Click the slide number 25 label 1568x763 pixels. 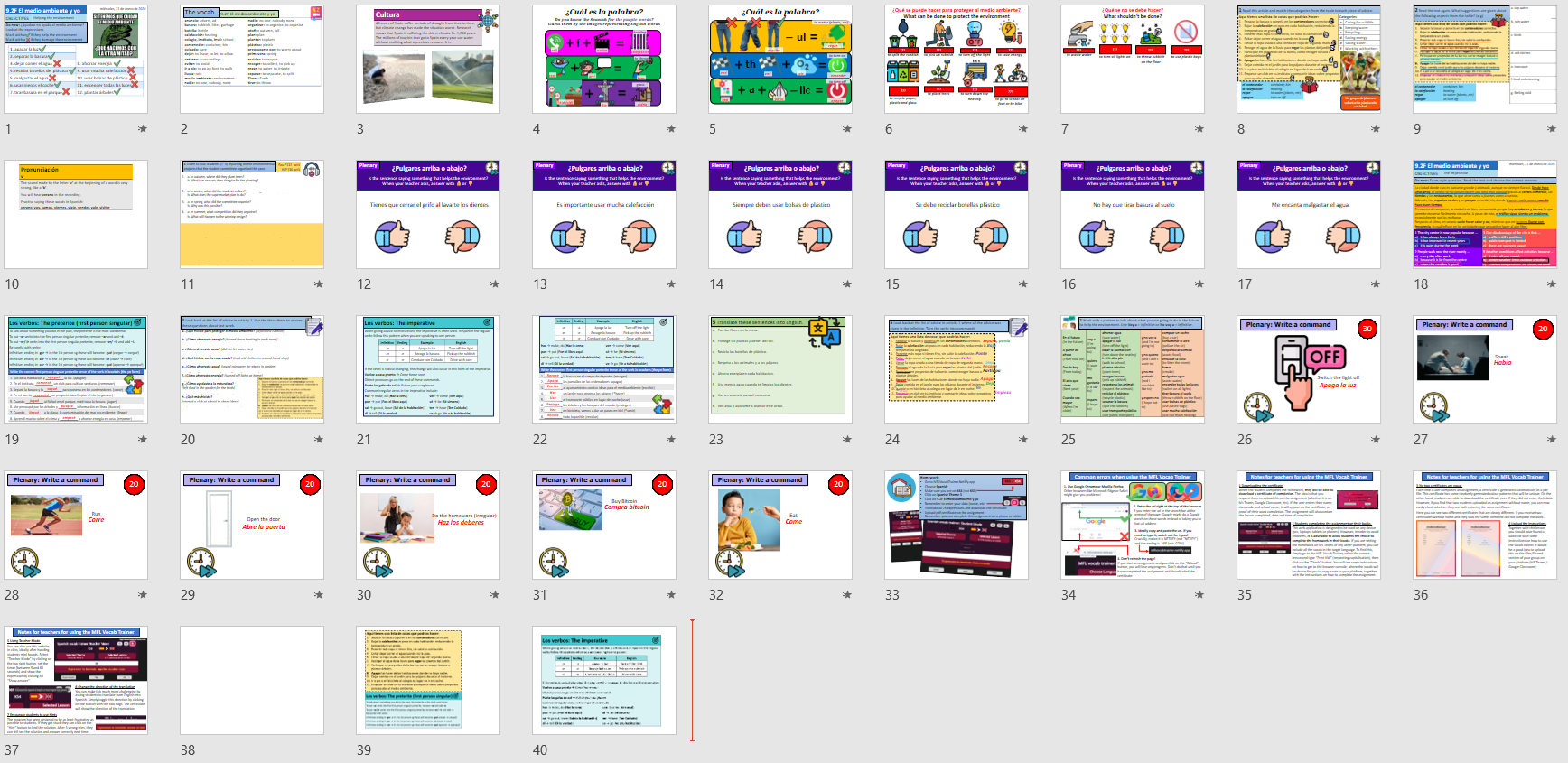click(x=1069, y=440)
